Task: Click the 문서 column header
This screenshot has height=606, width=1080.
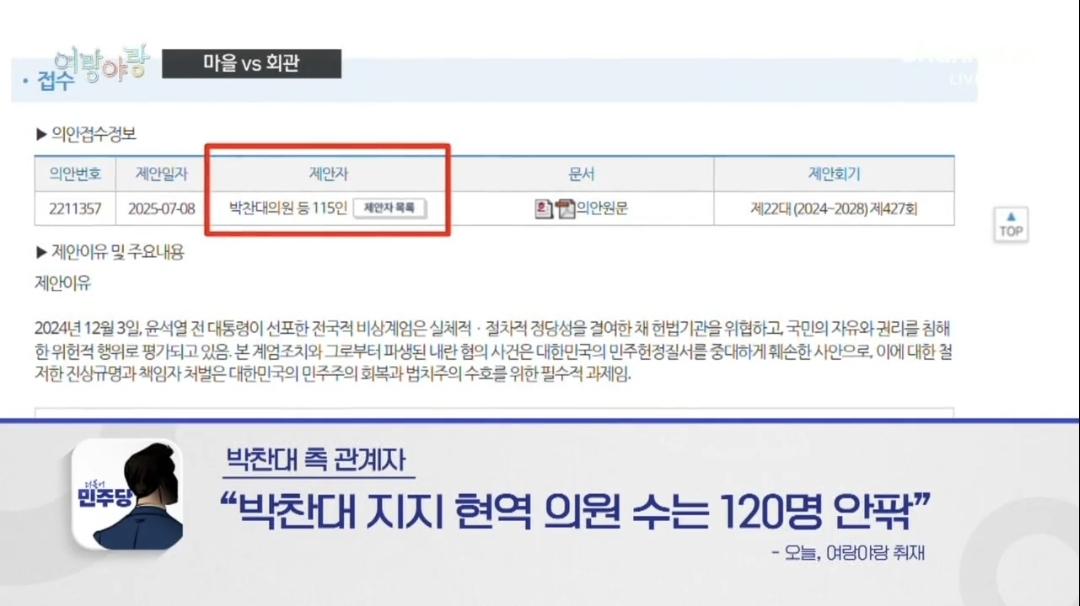Action: click(581, 174)
